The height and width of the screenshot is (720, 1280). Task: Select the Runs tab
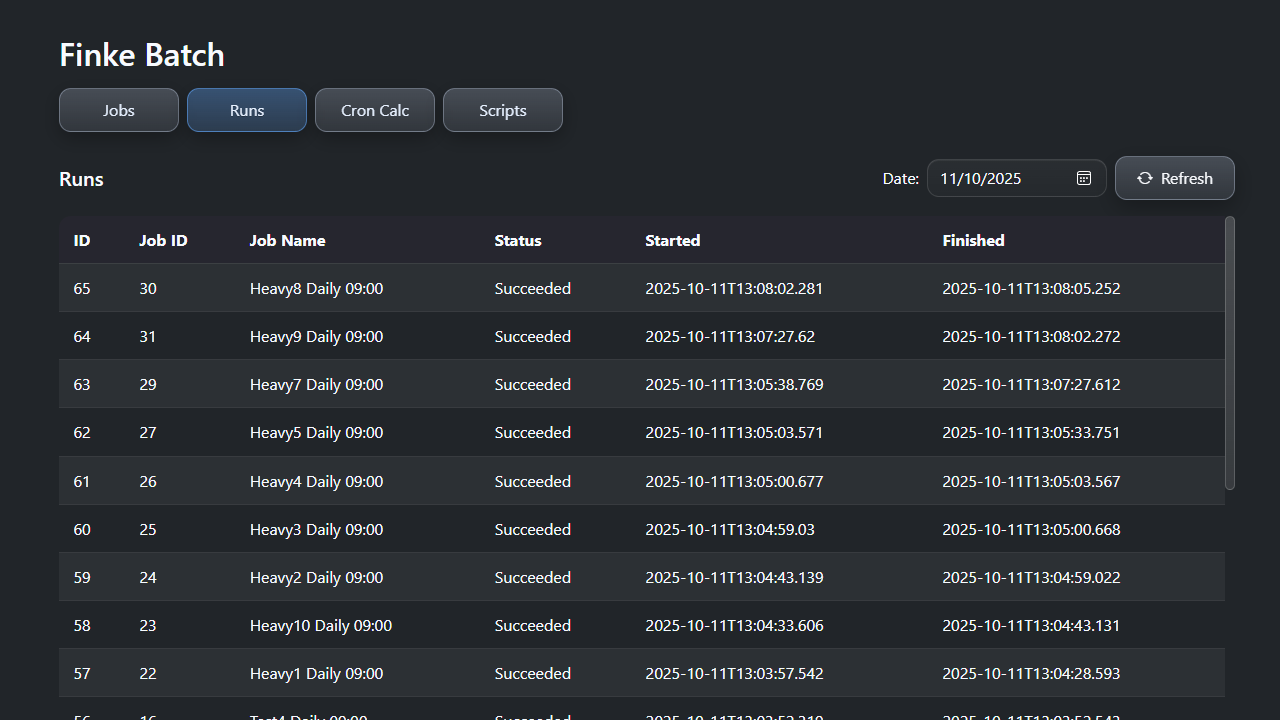(247, 110)
